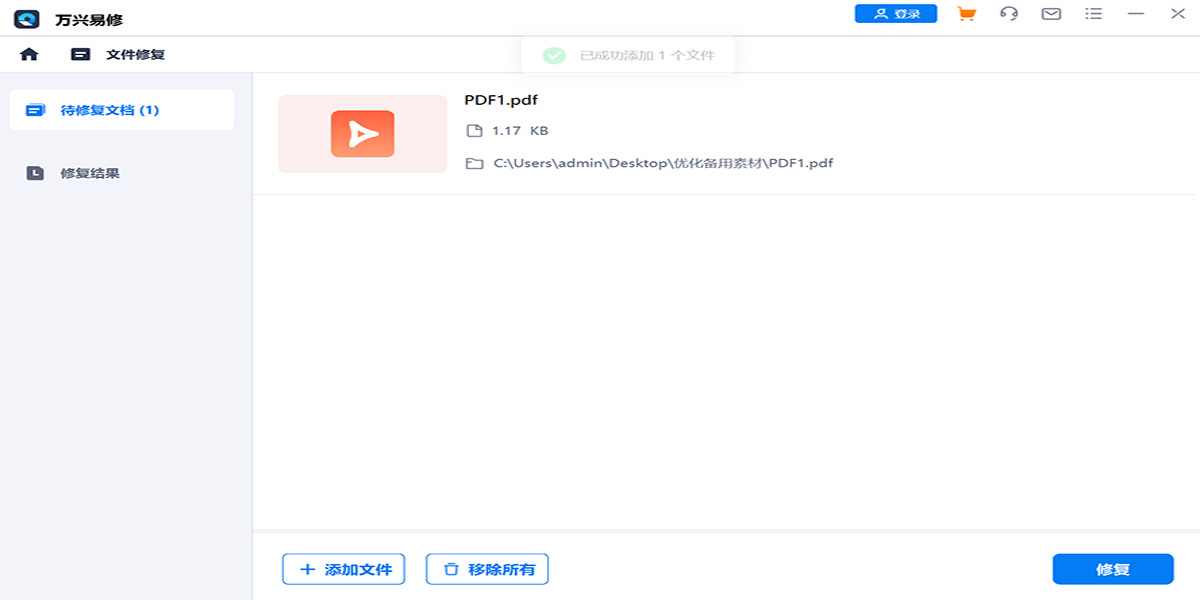Image resolution: width=1200 pixels, height=600 pixels.
Task: Click the 移除所有 button
Action: (x=487, y=569)
